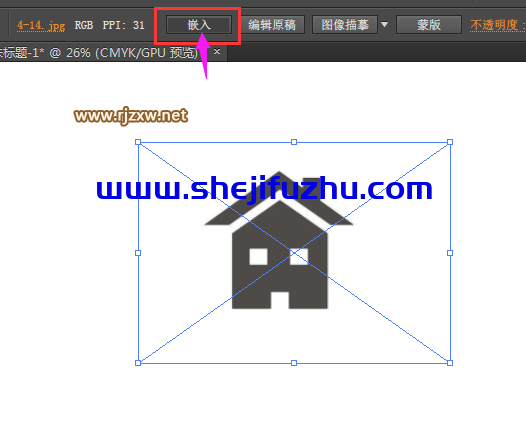Open the 4-14.jpg linked file name

point(41,25)
